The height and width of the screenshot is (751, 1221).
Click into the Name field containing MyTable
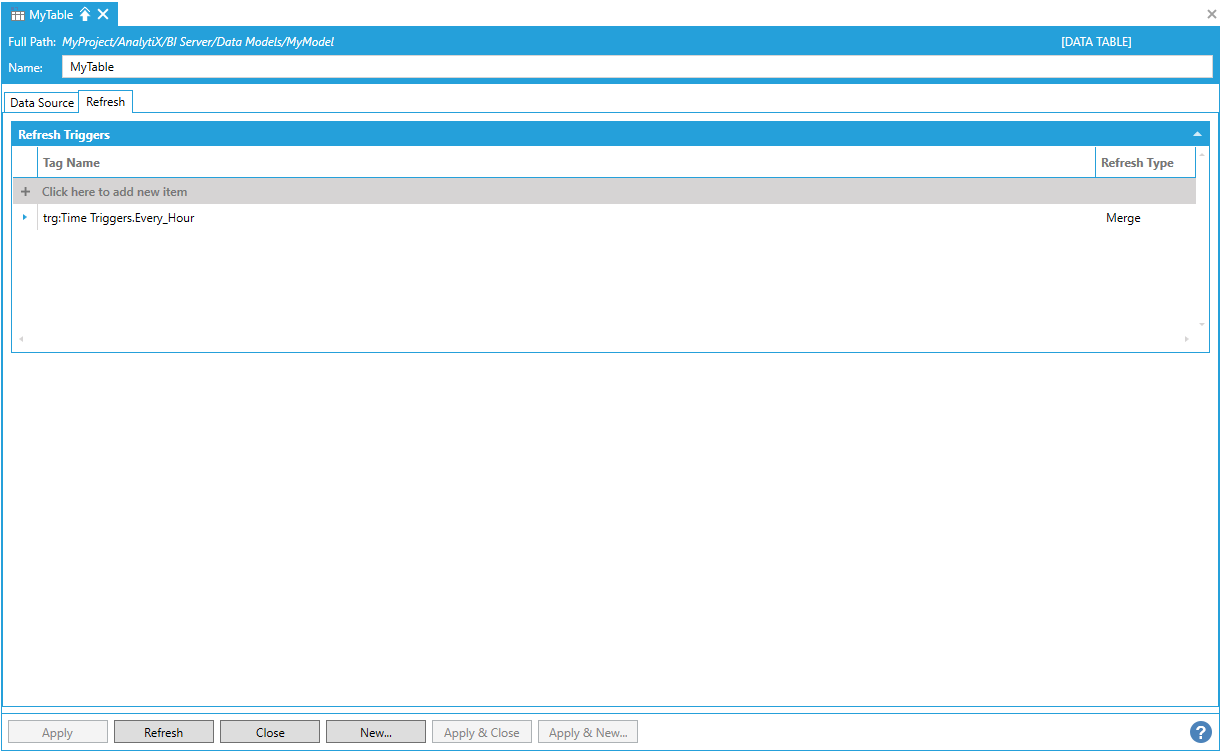[636, 67]
